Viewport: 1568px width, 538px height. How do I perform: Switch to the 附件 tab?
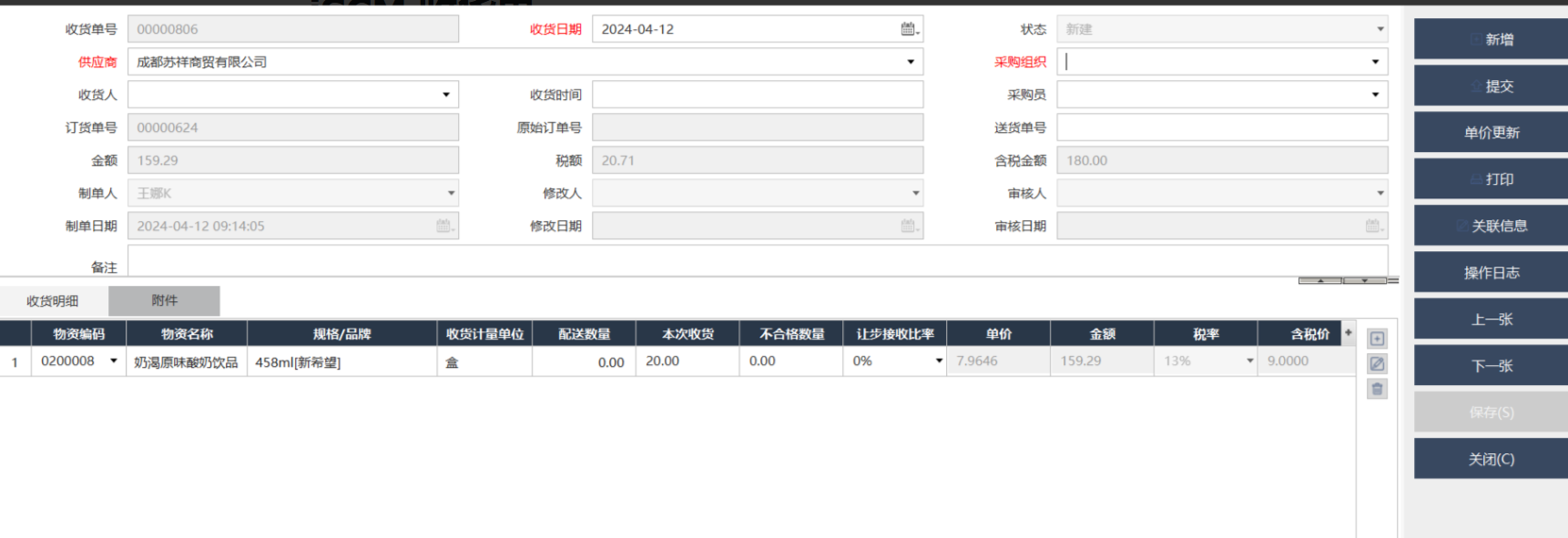tap(164, 300)
